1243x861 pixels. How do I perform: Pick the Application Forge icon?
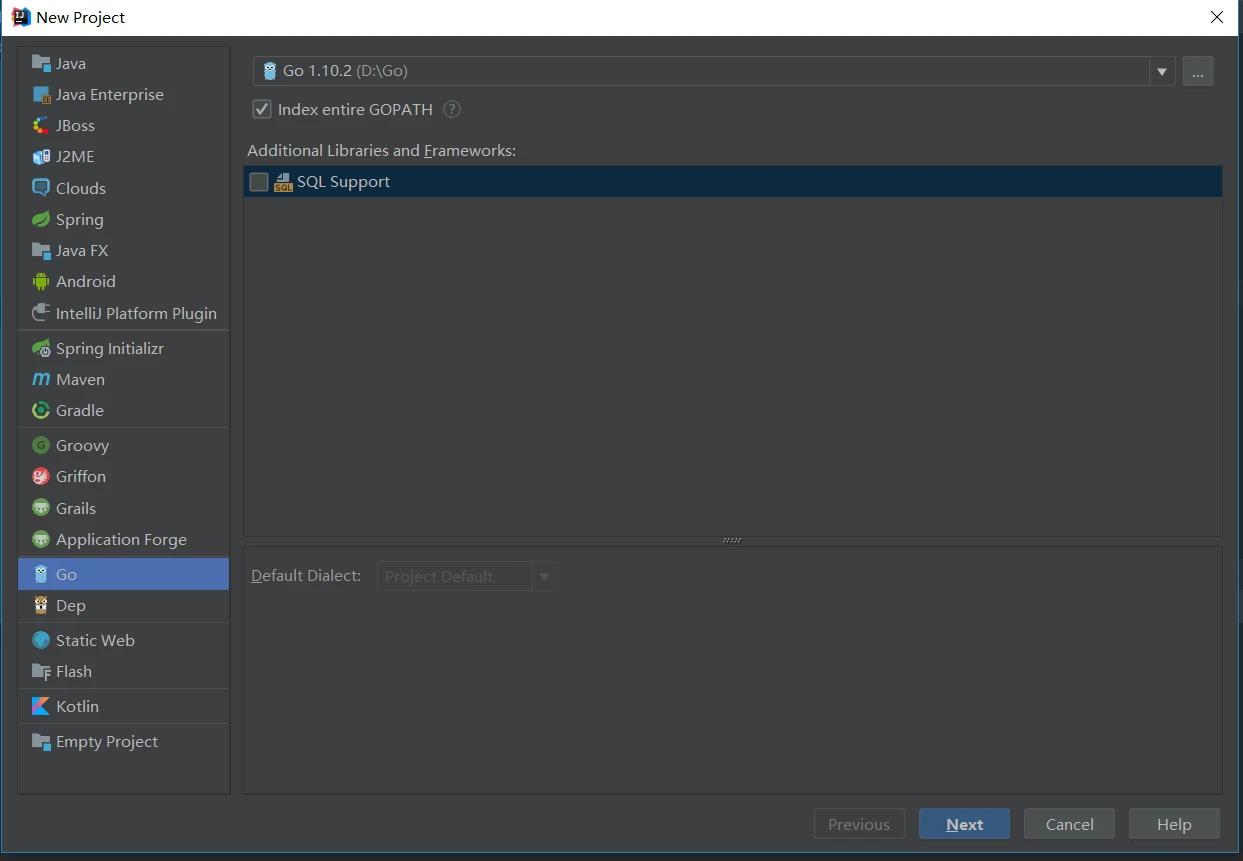41,539
